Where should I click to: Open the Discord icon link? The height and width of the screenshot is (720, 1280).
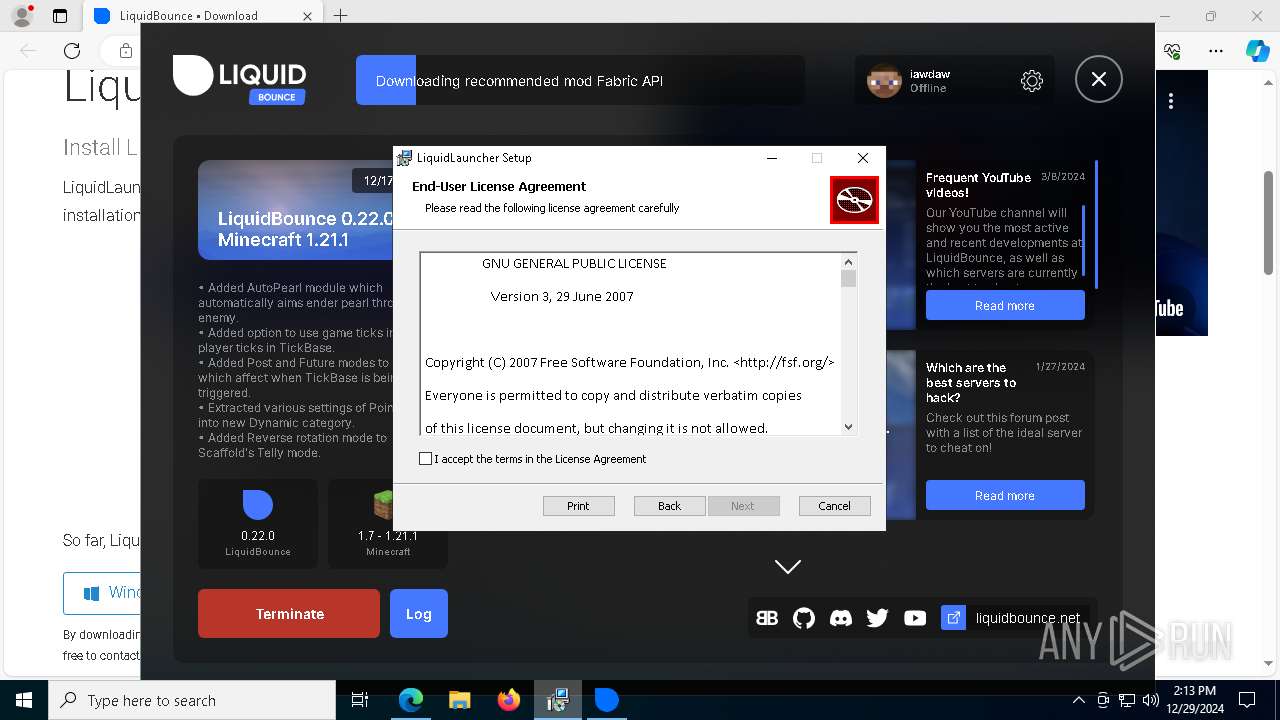[x=841, y=618]
